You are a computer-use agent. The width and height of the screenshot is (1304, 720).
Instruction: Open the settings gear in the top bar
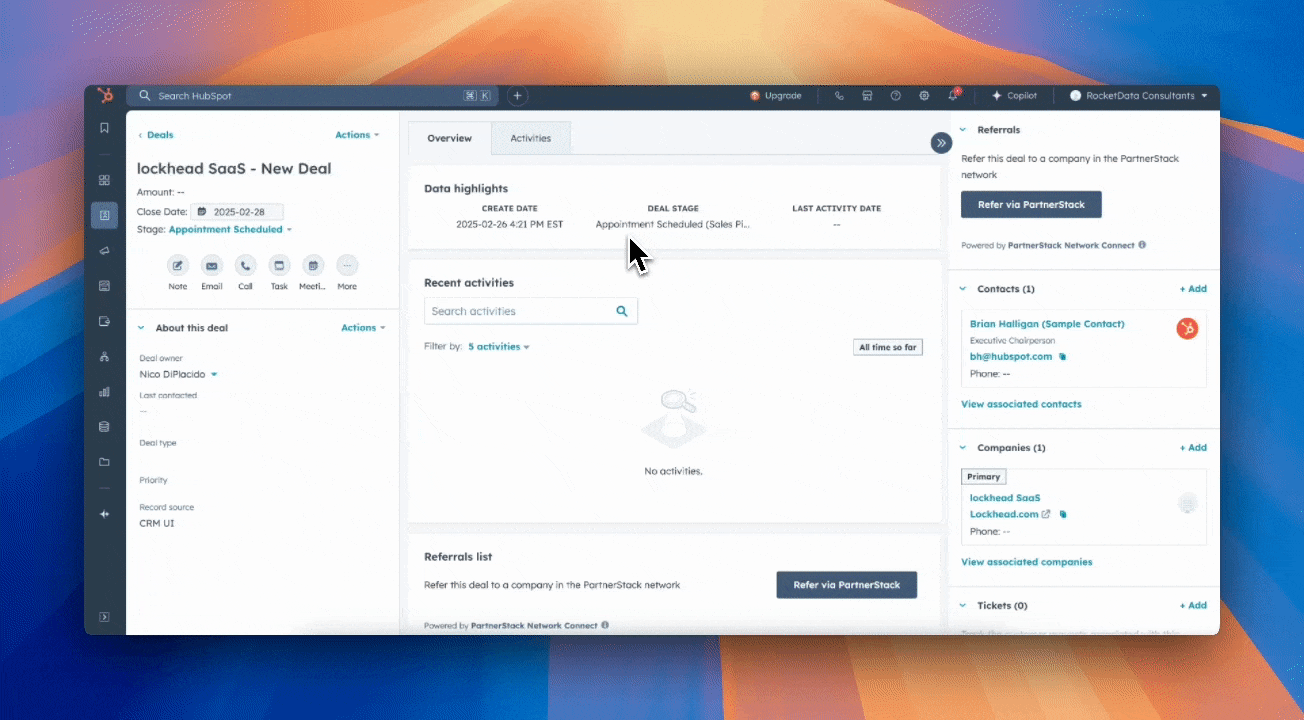(x=924, y=96)
